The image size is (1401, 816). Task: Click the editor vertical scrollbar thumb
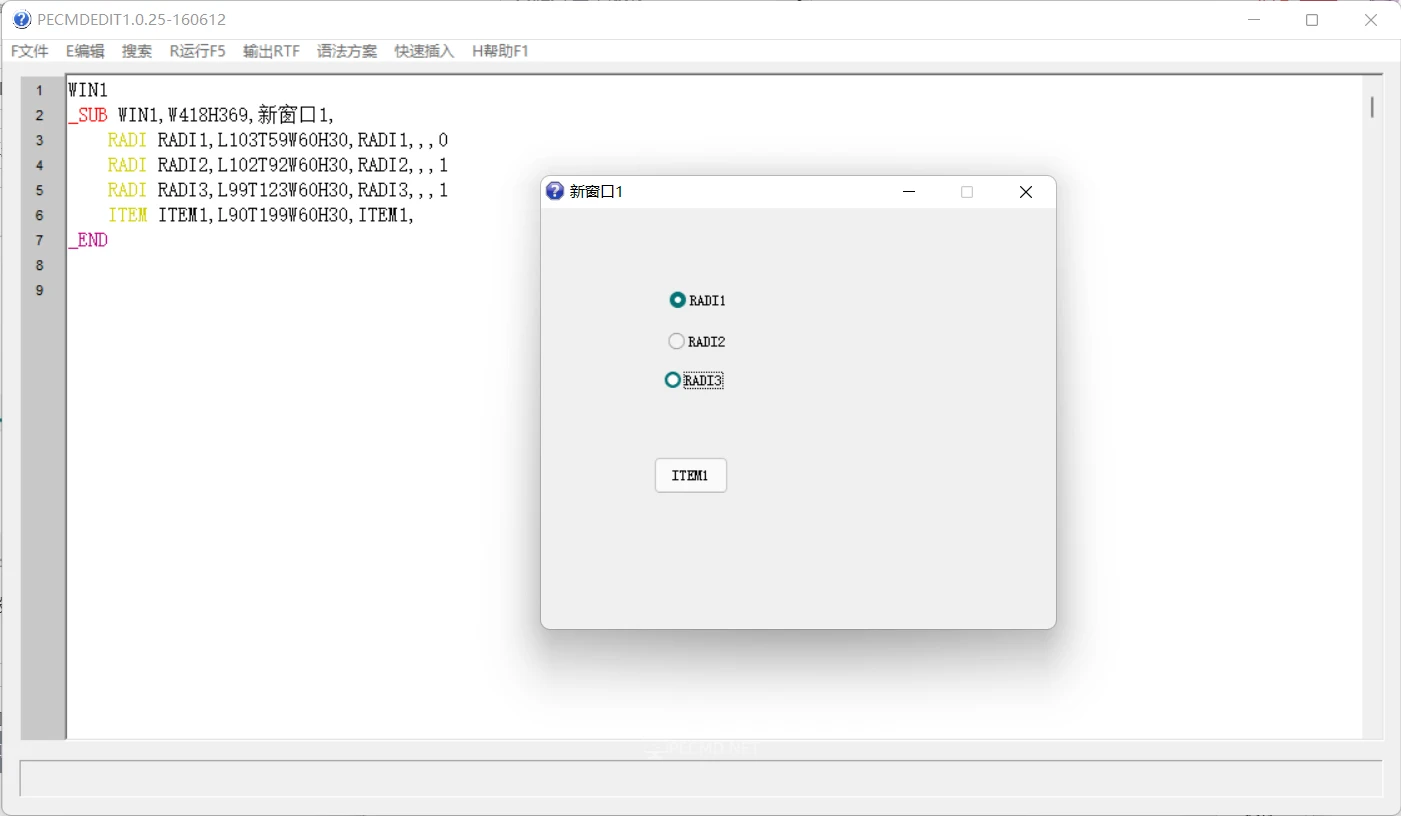tap(1373, 106)
